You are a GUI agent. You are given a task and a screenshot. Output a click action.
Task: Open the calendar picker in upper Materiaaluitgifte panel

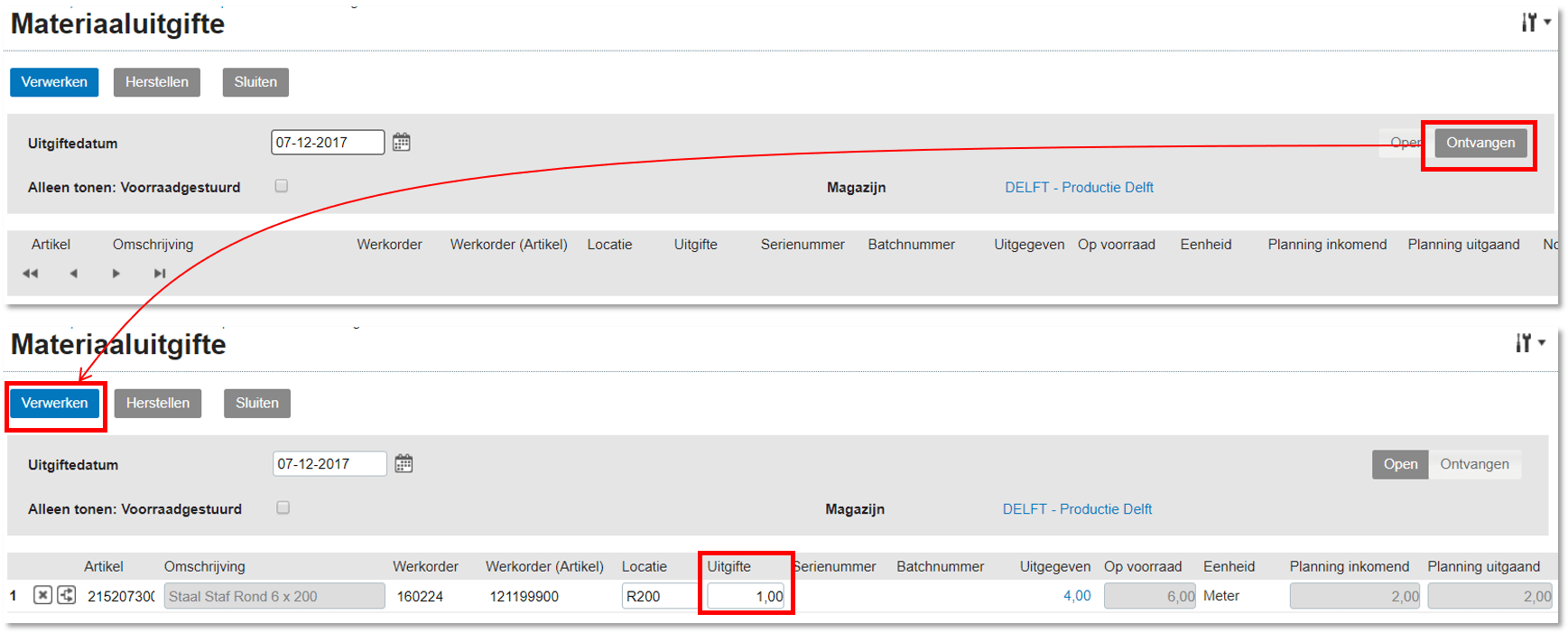click(402, 143)
